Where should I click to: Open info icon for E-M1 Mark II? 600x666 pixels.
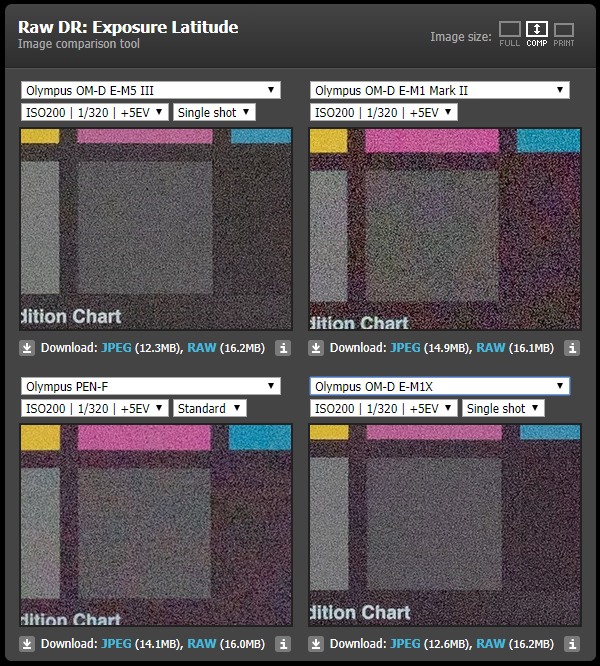571,348
